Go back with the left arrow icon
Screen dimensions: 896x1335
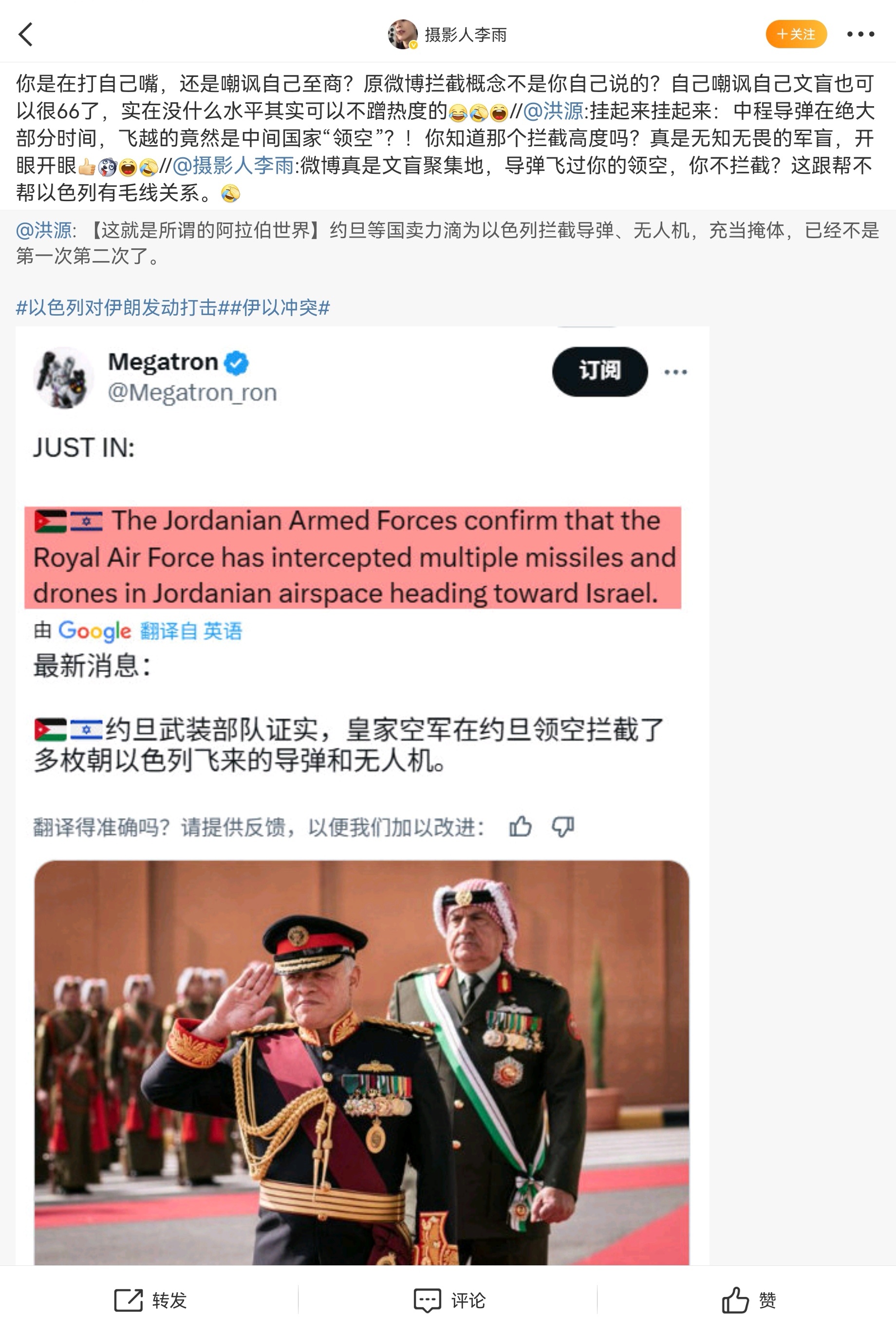[x=26, y=34]
